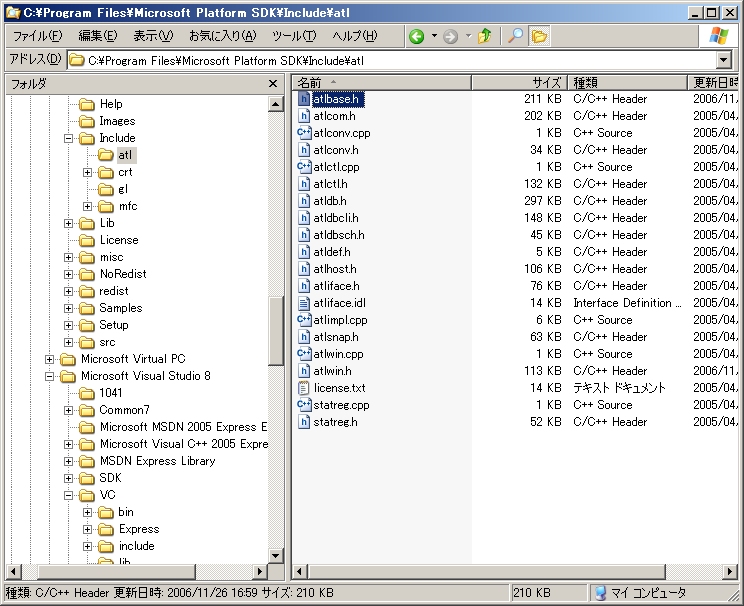Viewport: 744px width, 606px height.
Task: Click the atlwin.cpp source file icon
Action: click(304, 354)
